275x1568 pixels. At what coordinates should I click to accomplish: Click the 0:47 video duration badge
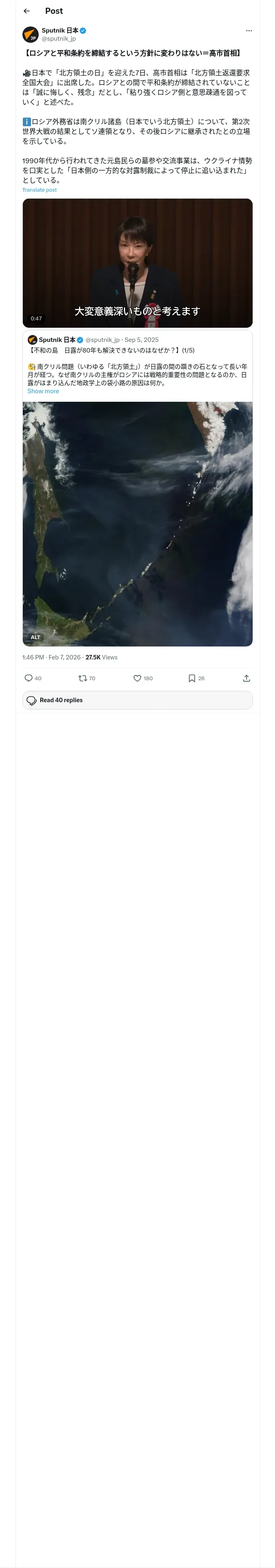coord(37,318)
